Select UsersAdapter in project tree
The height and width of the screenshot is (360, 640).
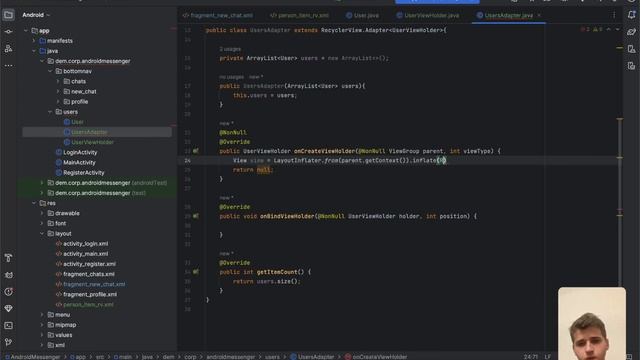(x=89, y=132)
